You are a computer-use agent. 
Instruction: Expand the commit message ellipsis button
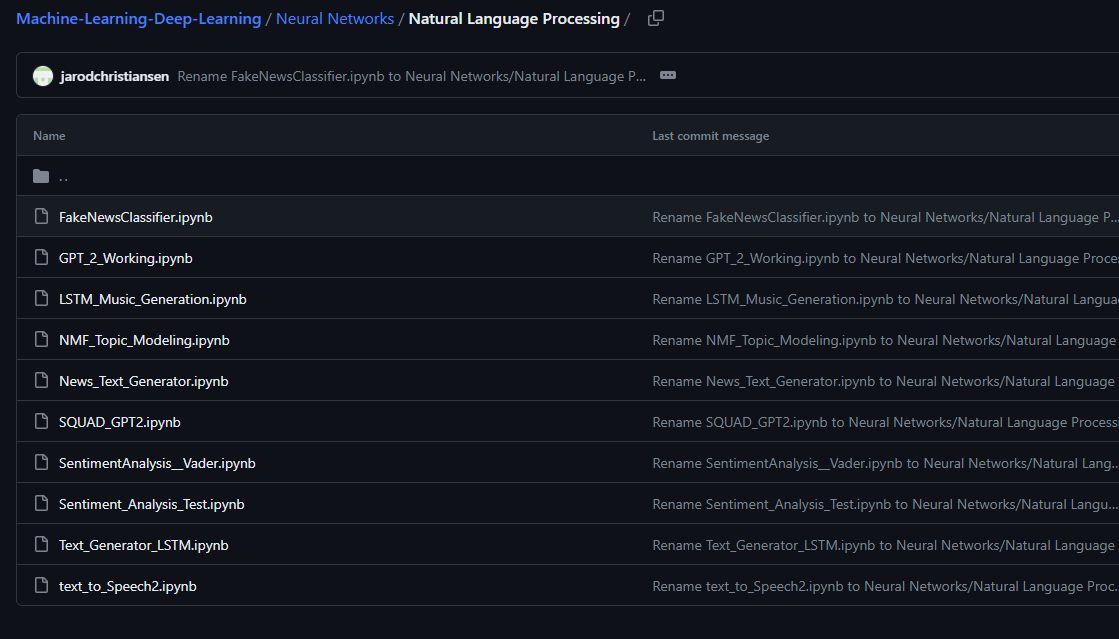tap(668, 75)
